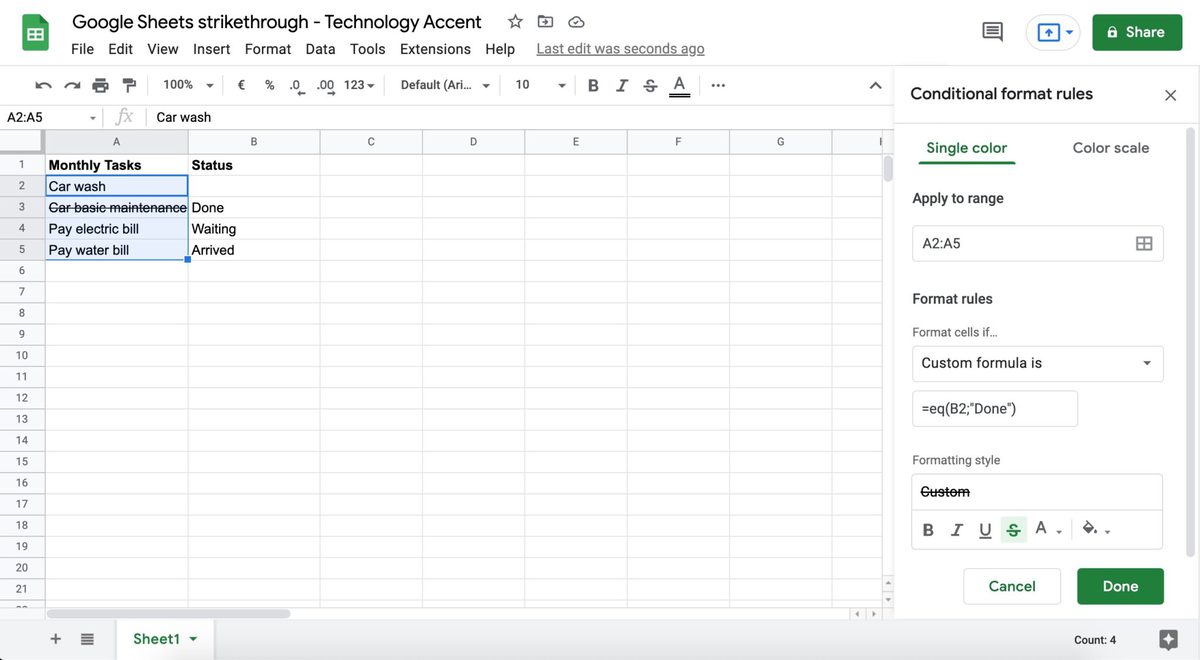
Task: Decrease decimal places
Action: coord(296,85)
